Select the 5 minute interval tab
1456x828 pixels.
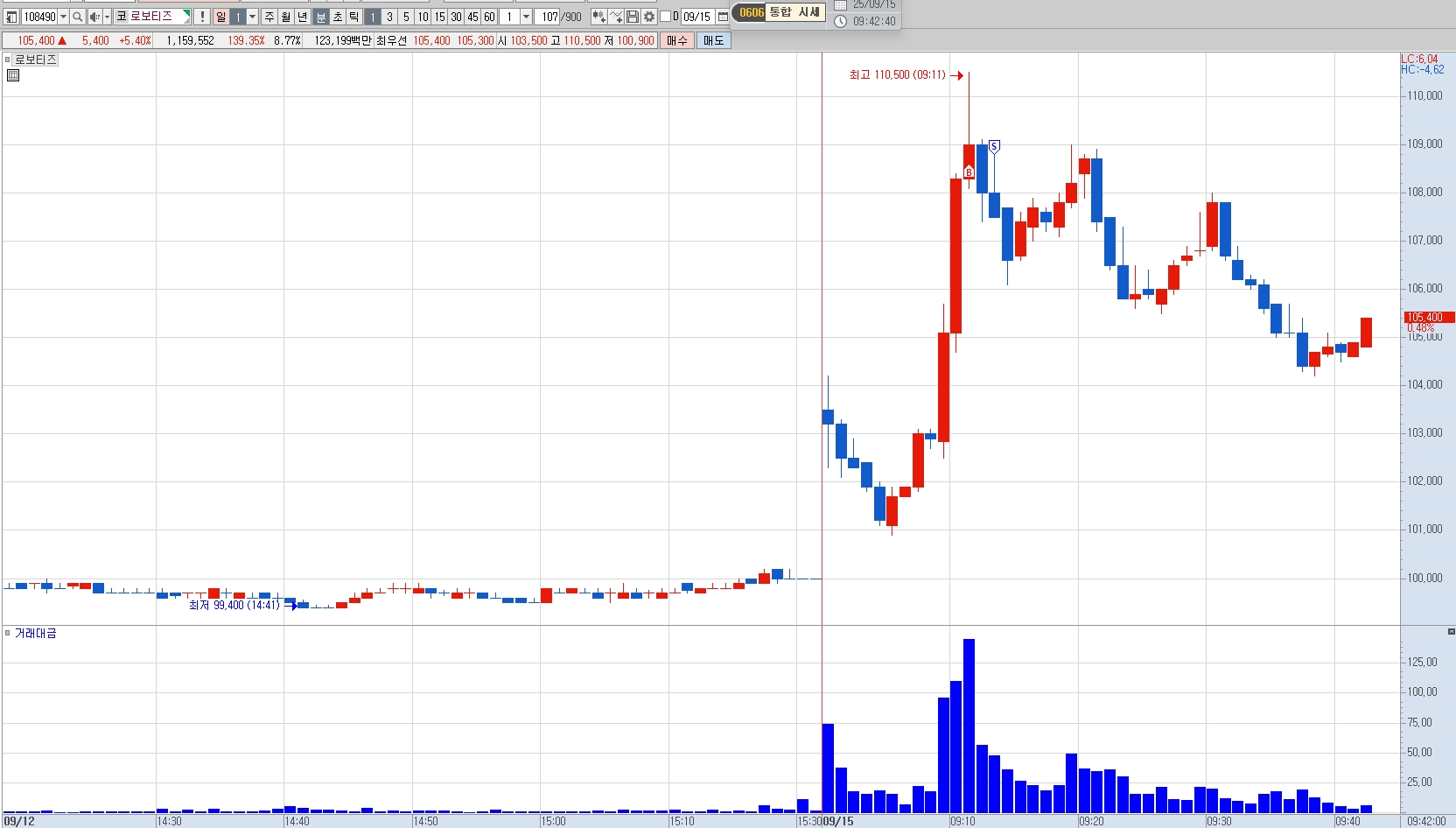[406, 17]
